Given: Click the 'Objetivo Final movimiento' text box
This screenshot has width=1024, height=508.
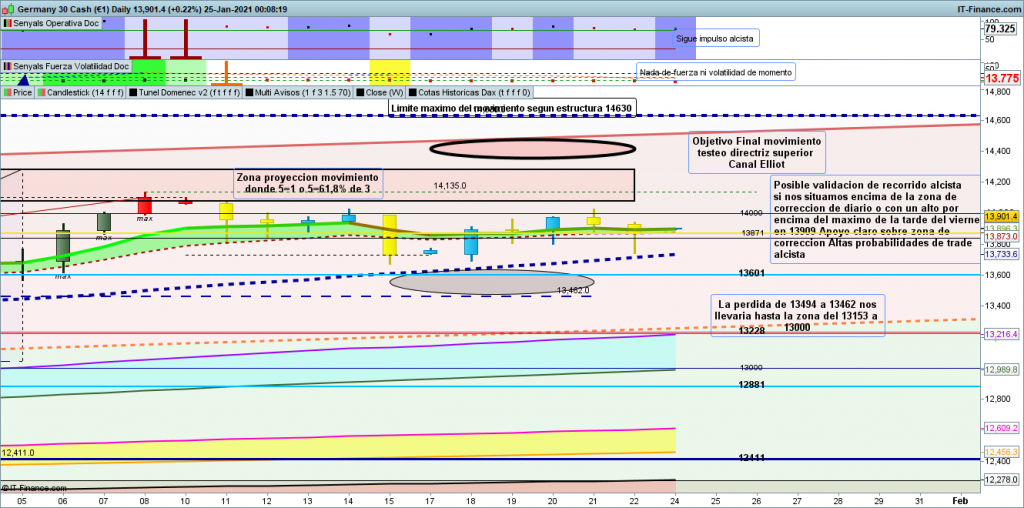Looking at the screenshot, I should 757,152.
